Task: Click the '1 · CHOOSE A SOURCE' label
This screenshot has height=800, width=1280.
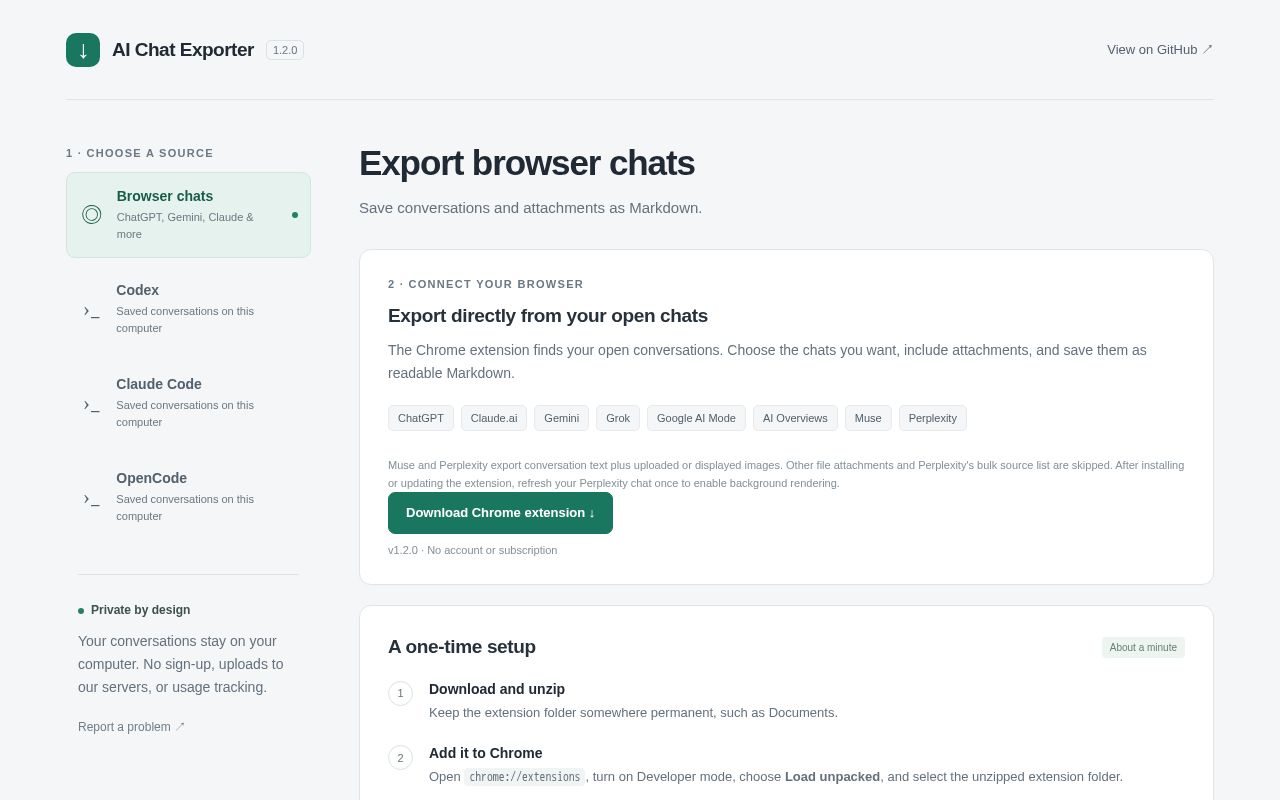Action: 140,153
